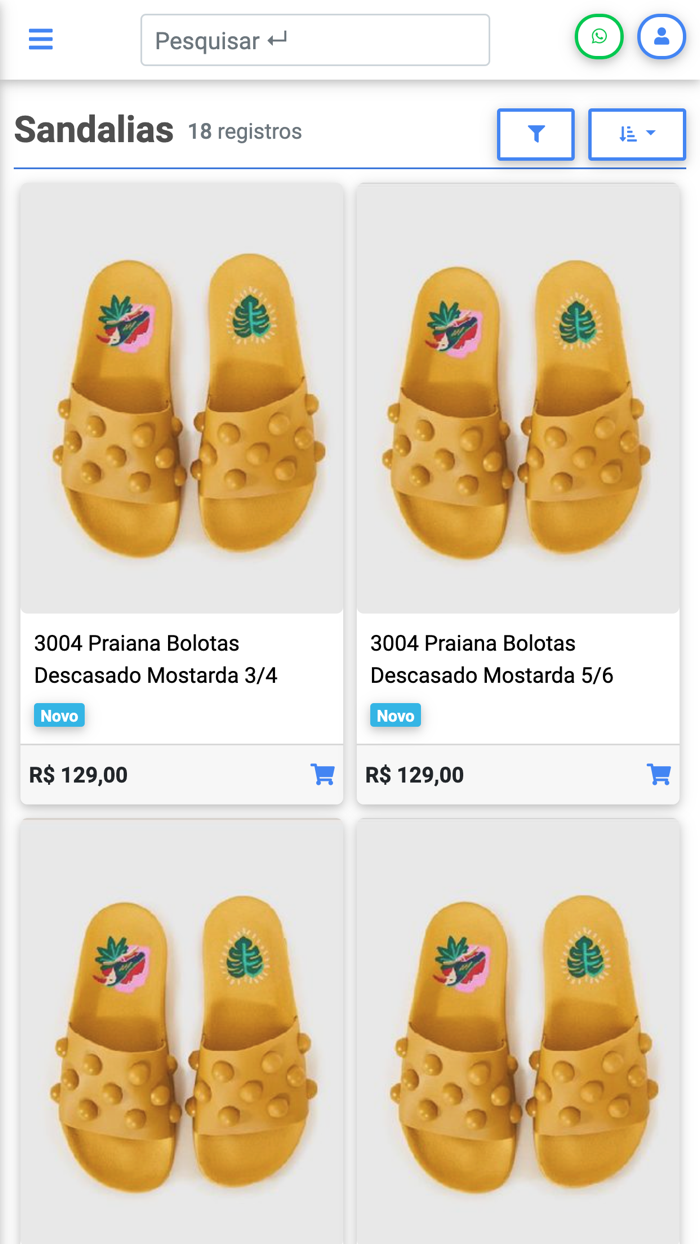Click the Novo badge on Mostarda 3/4
The image size is (700, 1244).
click(59, 716)
